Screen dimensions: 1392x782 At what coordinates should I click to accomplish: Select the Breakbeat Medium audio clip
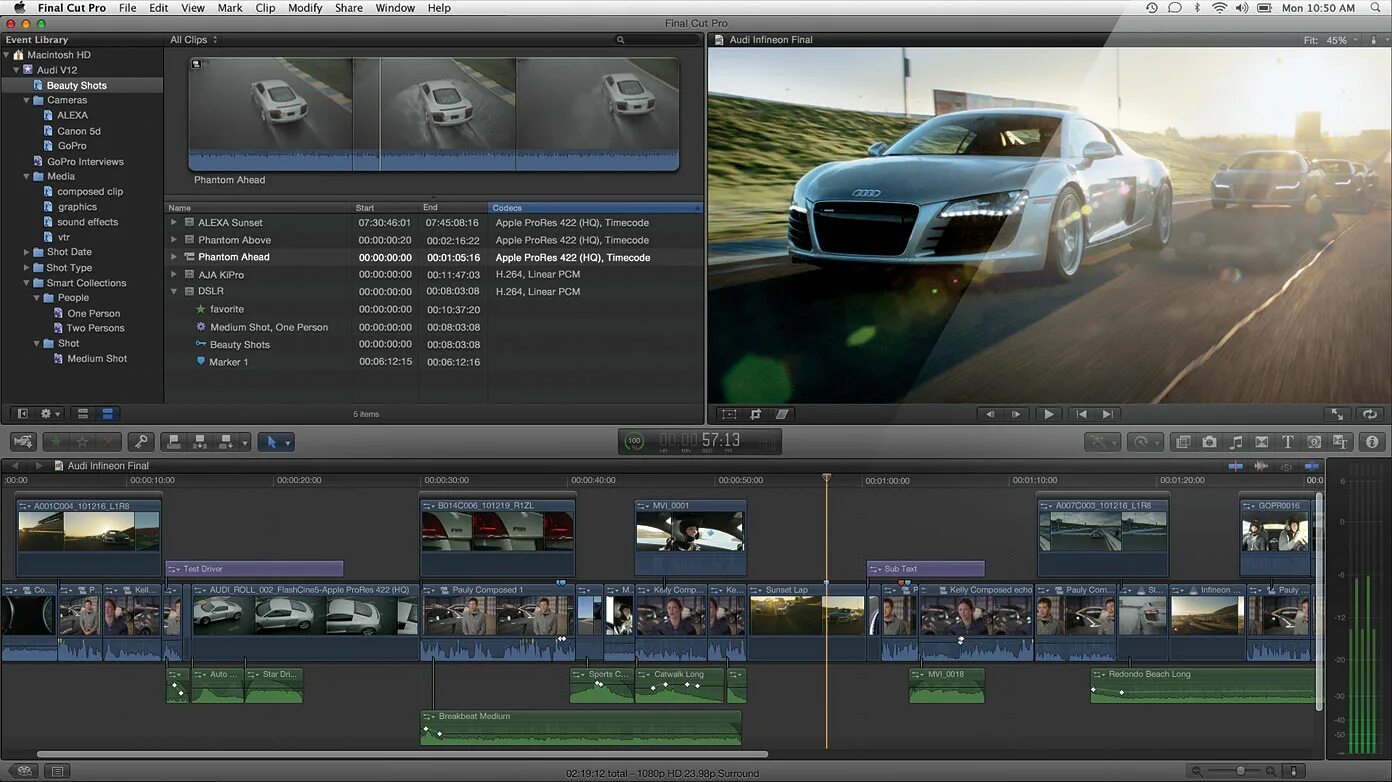point(580,730)
